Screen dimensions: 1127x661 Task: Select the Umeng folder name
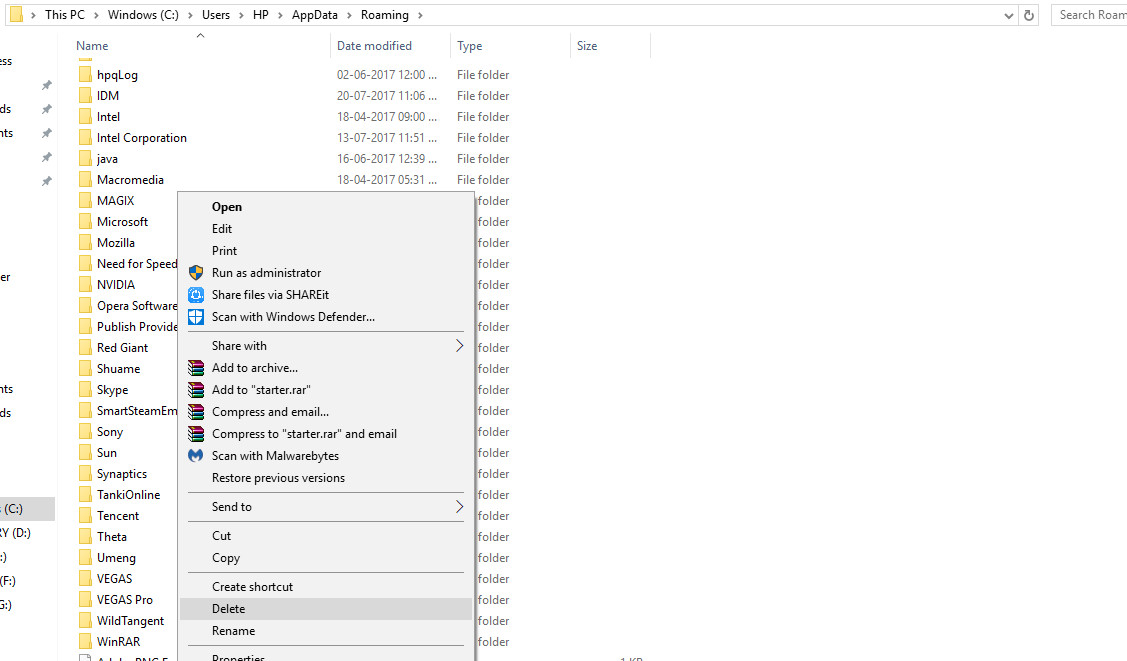pyautogui.click(x=116, y=558)
